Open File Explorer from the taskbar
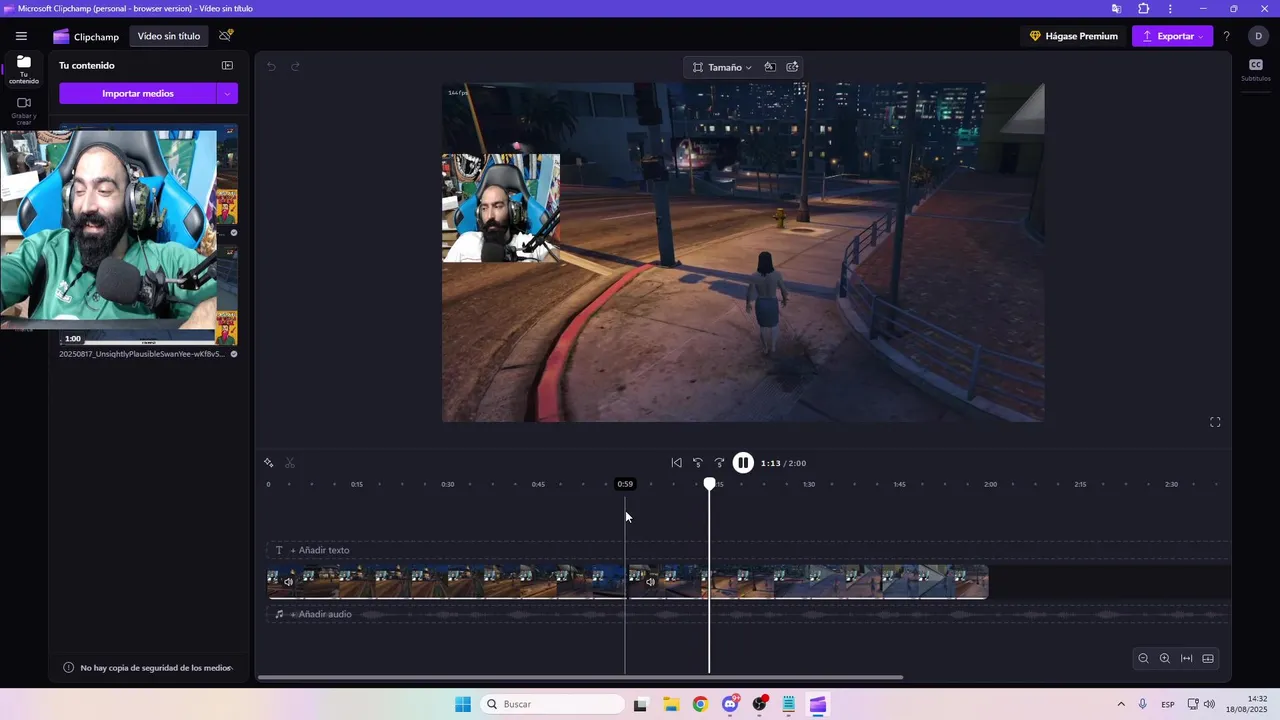 tap(670, 704)
